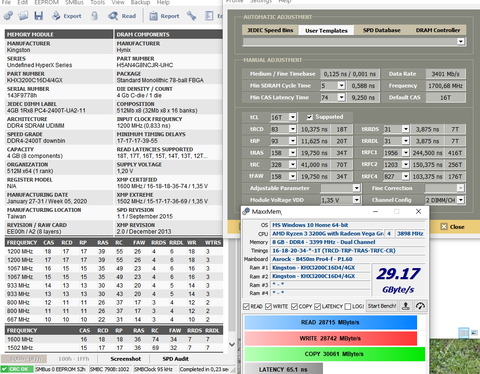
Task: Save dump using the floppy disk icon
Action: tap(39, 16)
